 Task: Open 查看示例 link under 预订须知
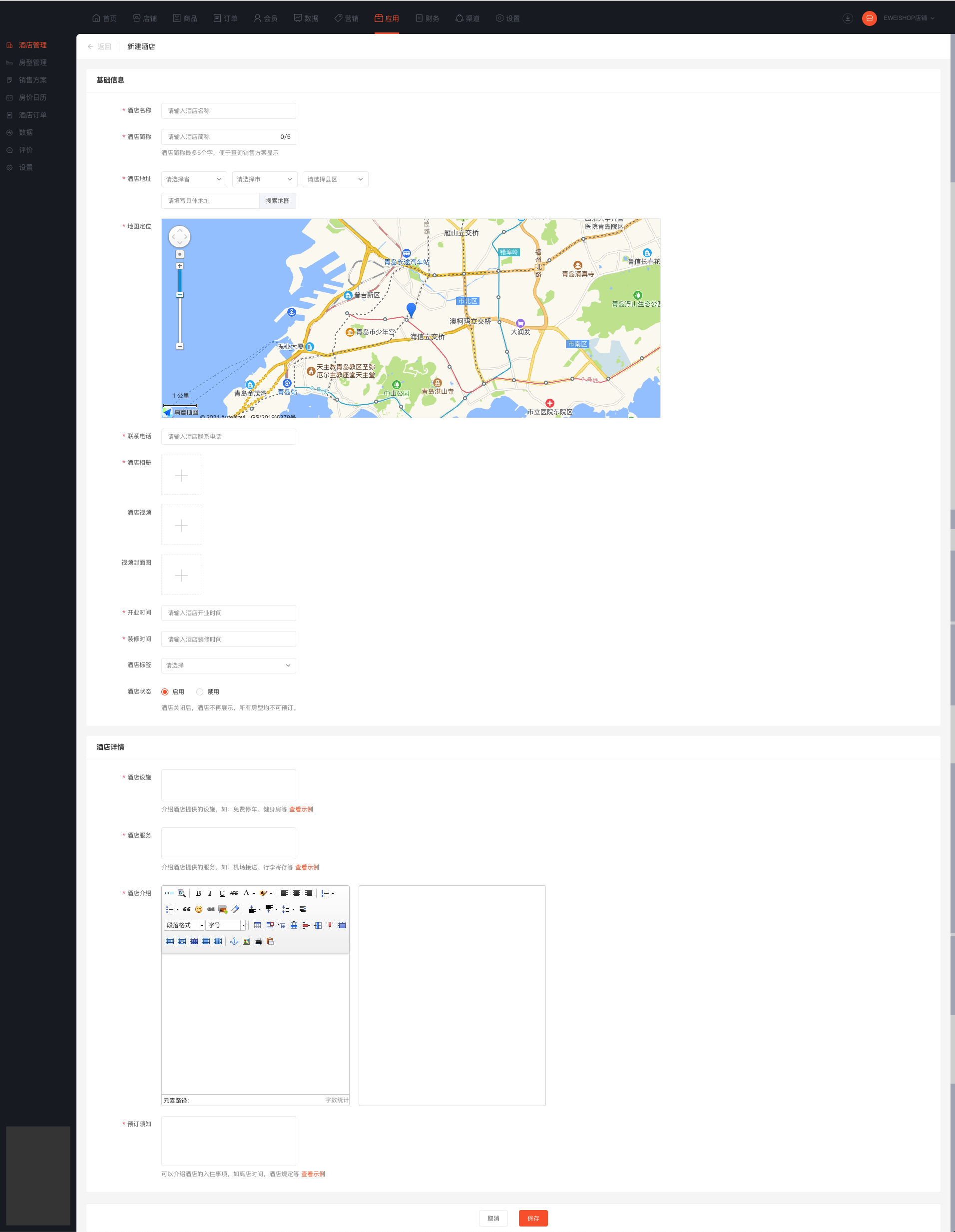tap(313, 1174)
